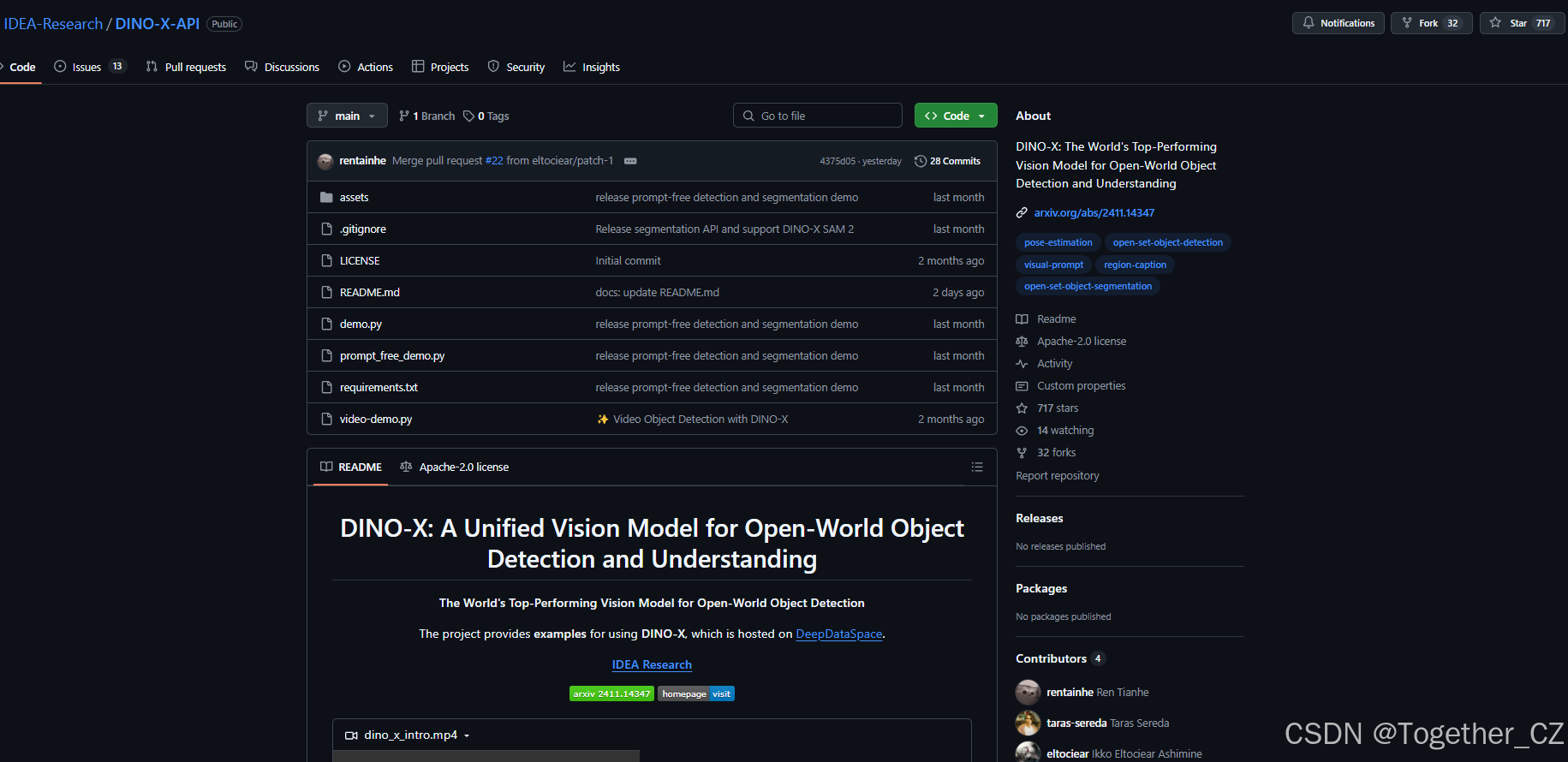Open video-demo.py file

(376, 419)
